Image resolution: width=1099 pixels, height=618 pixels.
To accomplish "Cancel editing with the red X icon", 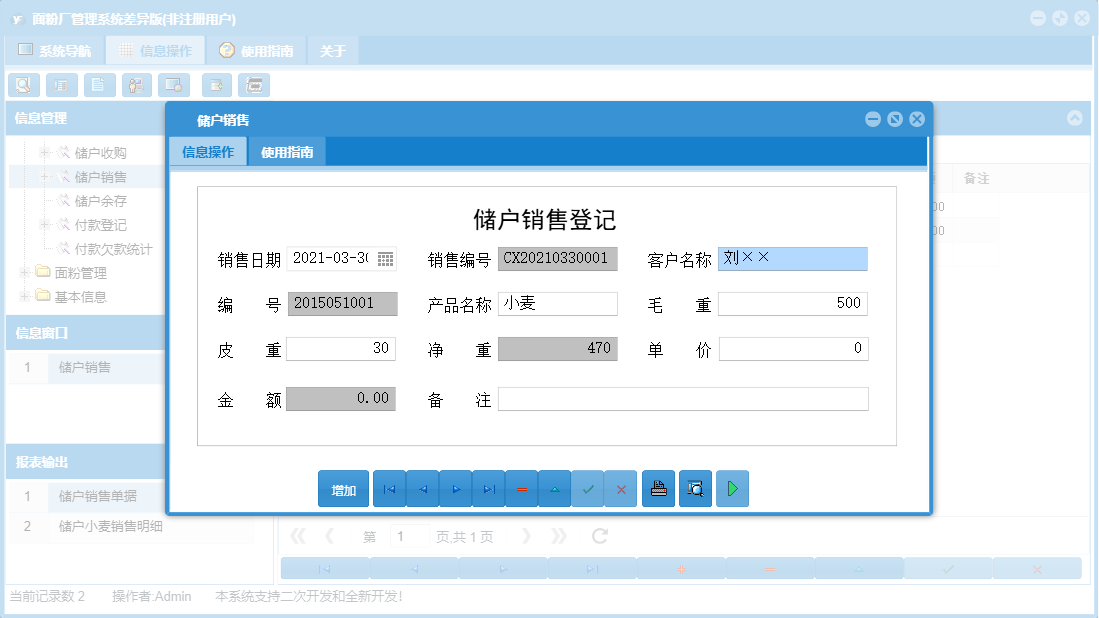I will (x=621, y=488).
